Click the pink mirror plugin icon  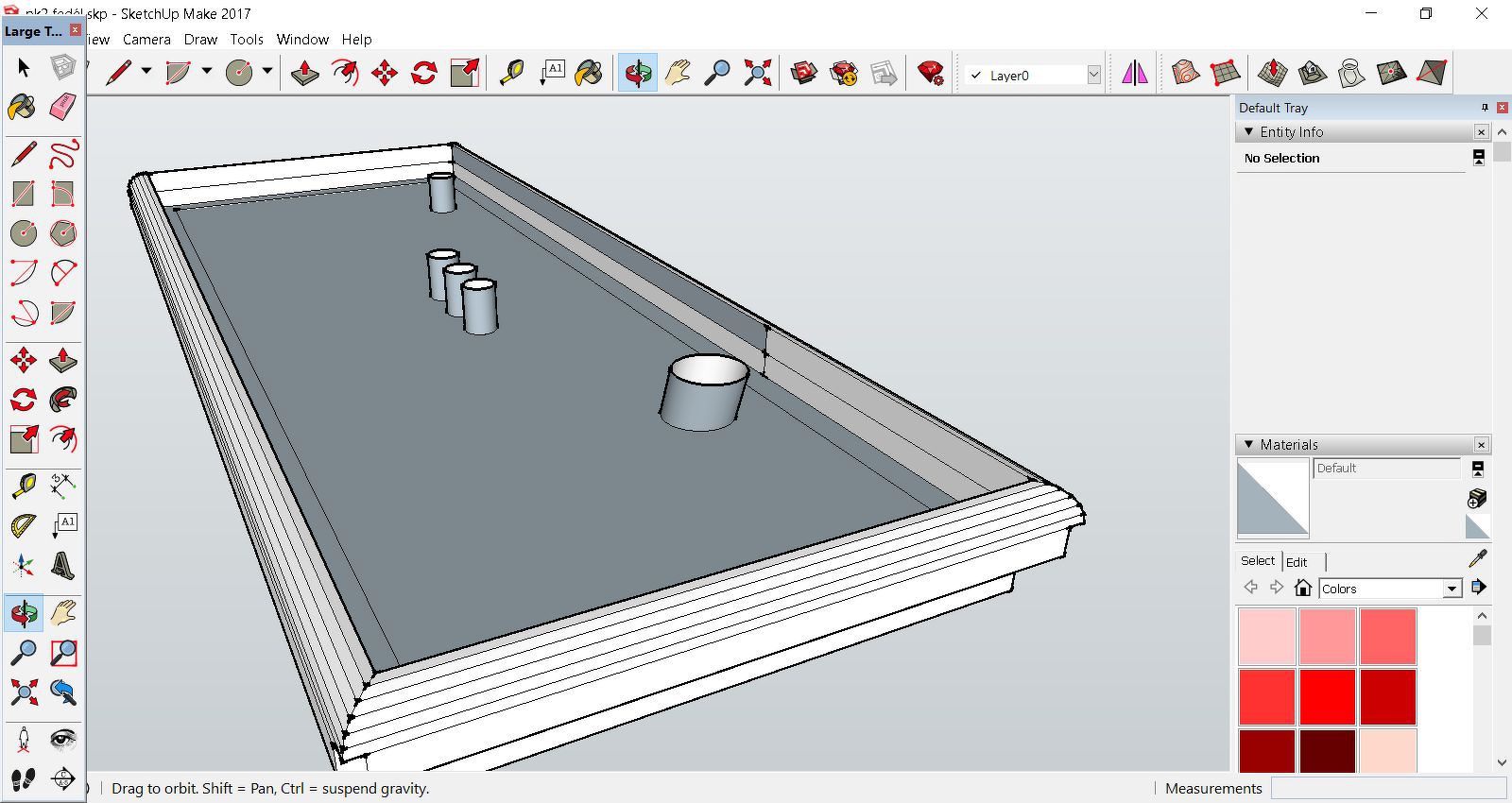click(1135, 73)
